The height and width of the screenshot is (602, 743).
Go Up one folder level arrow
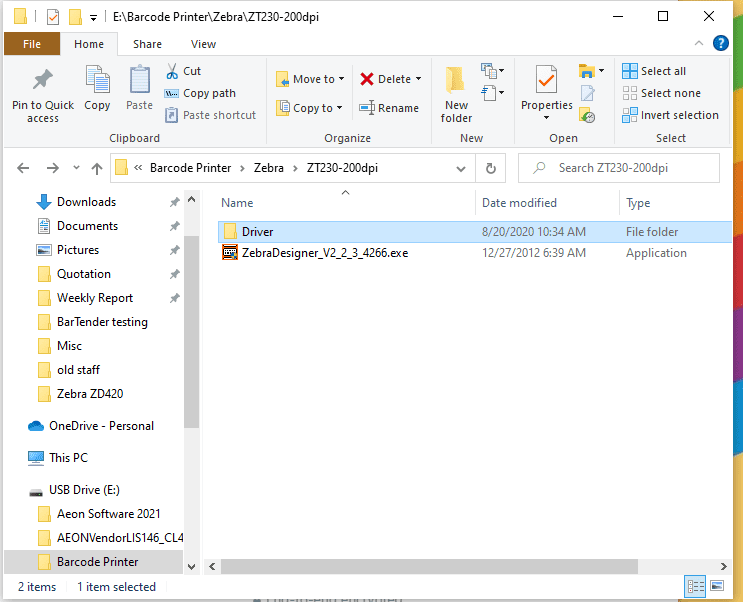pos(97,168)
